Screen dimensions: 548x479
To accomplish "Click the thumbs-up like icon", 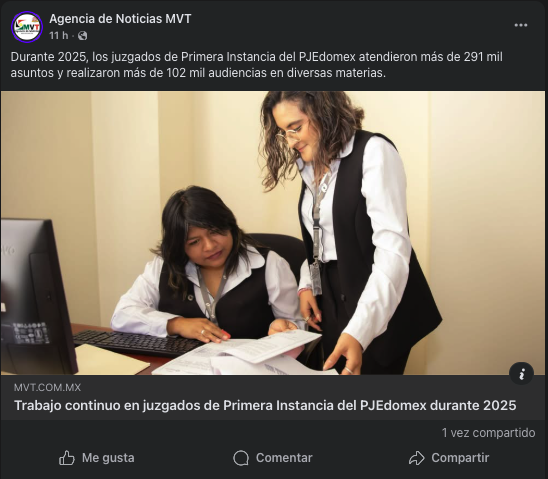I will tap(66, 458).
